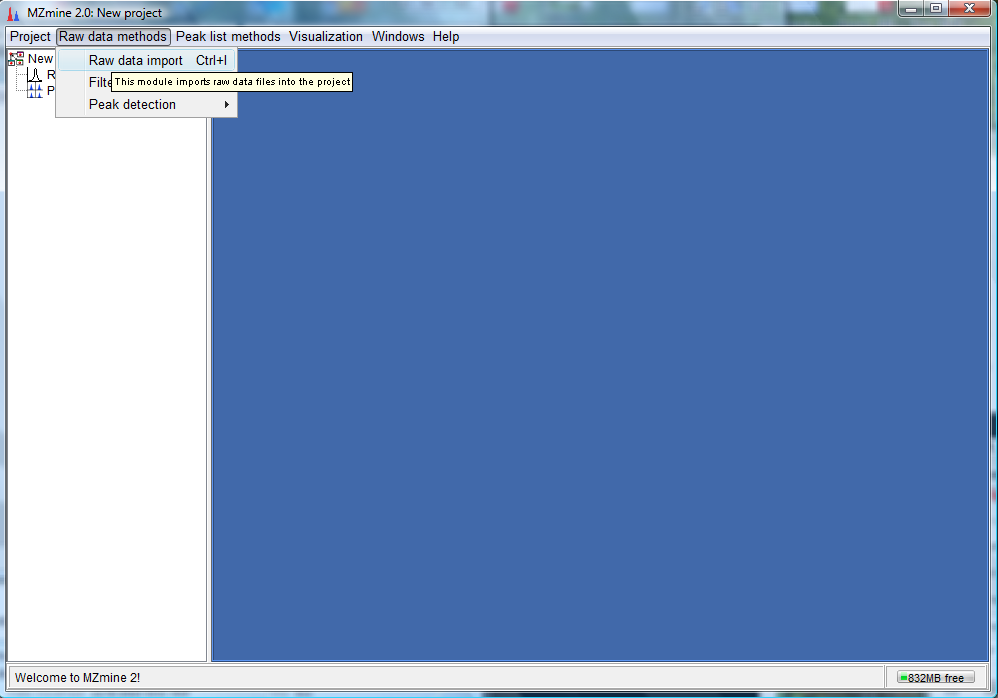
Task: Close the MZmine window
Action: click(x=969, y=8)
